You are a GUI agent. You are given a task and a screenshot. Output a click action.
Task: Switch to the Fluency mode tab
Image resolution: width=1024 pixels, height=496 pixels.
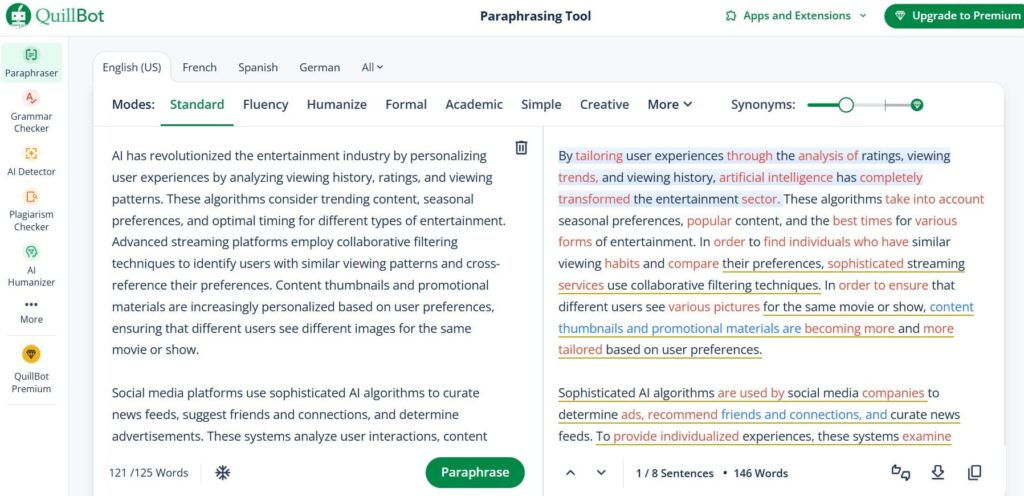coord(265,104)
